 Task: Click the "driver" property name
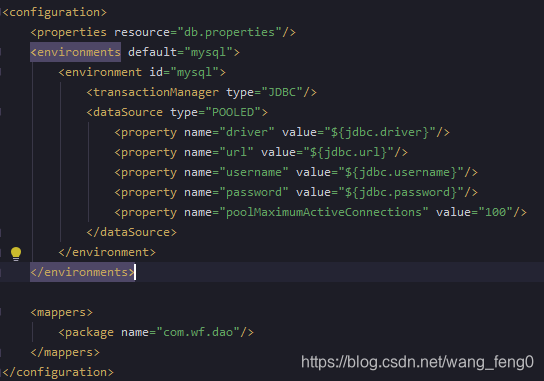coord(247,132)
